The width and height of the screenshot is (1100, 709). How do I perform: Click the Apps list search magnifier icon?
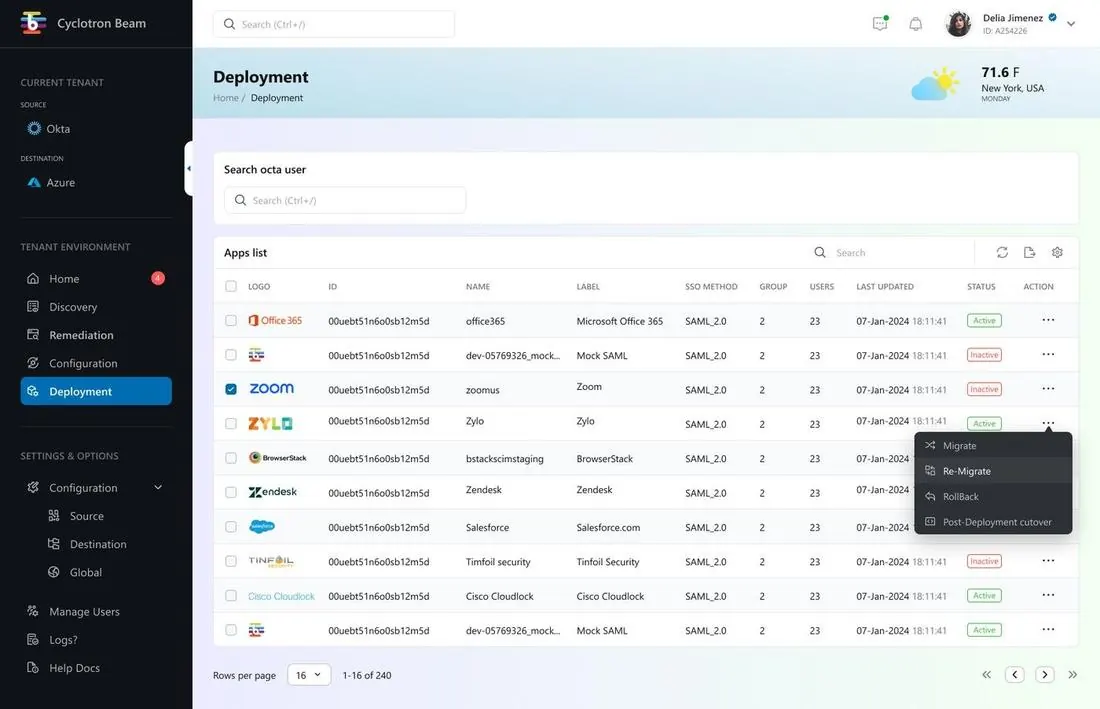(819, 252)
